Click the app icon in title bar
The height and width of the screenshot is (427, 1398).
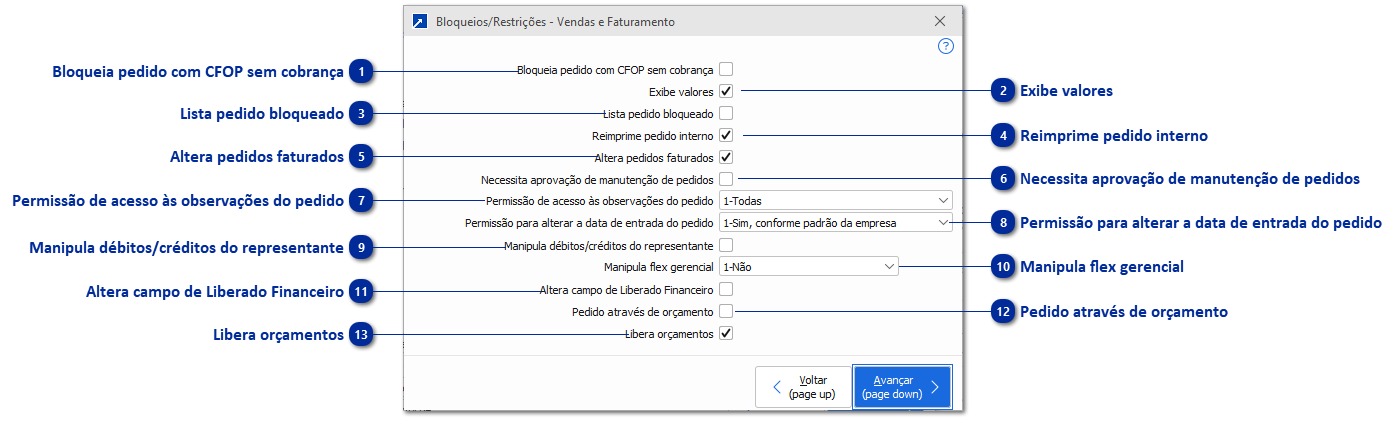420,21
